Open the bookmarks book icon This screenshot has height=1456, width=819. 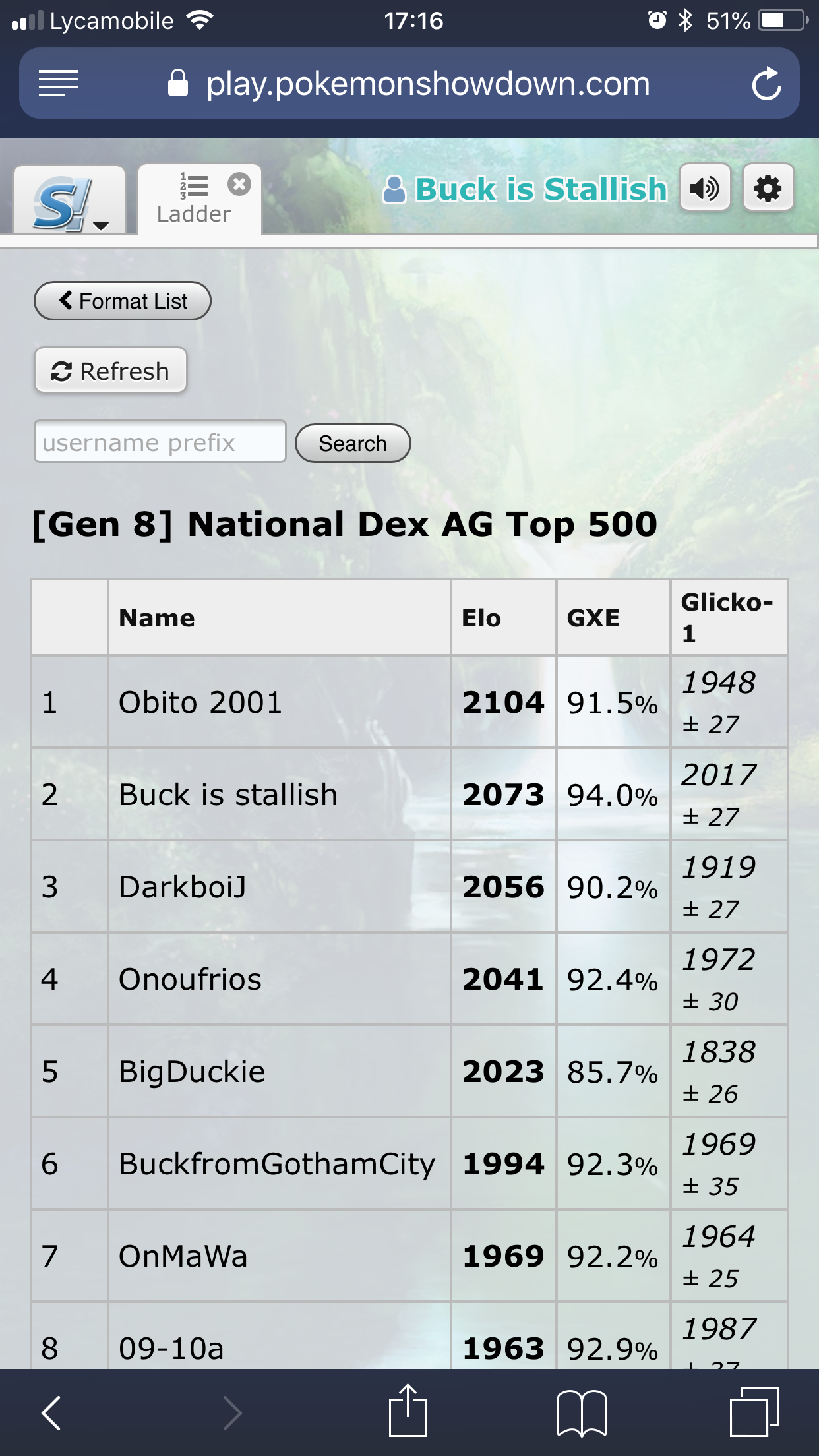coord(582,1413)
